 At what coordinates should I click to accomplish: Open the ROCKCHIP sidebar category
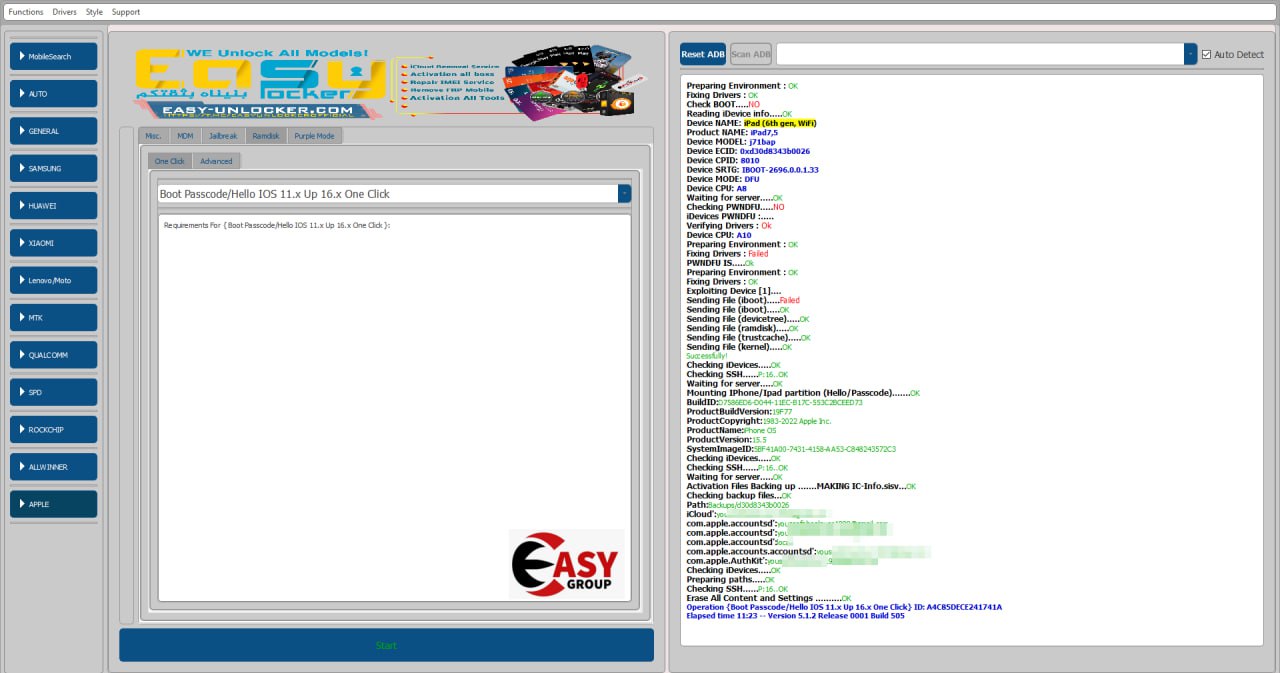[x=54, y=430]
